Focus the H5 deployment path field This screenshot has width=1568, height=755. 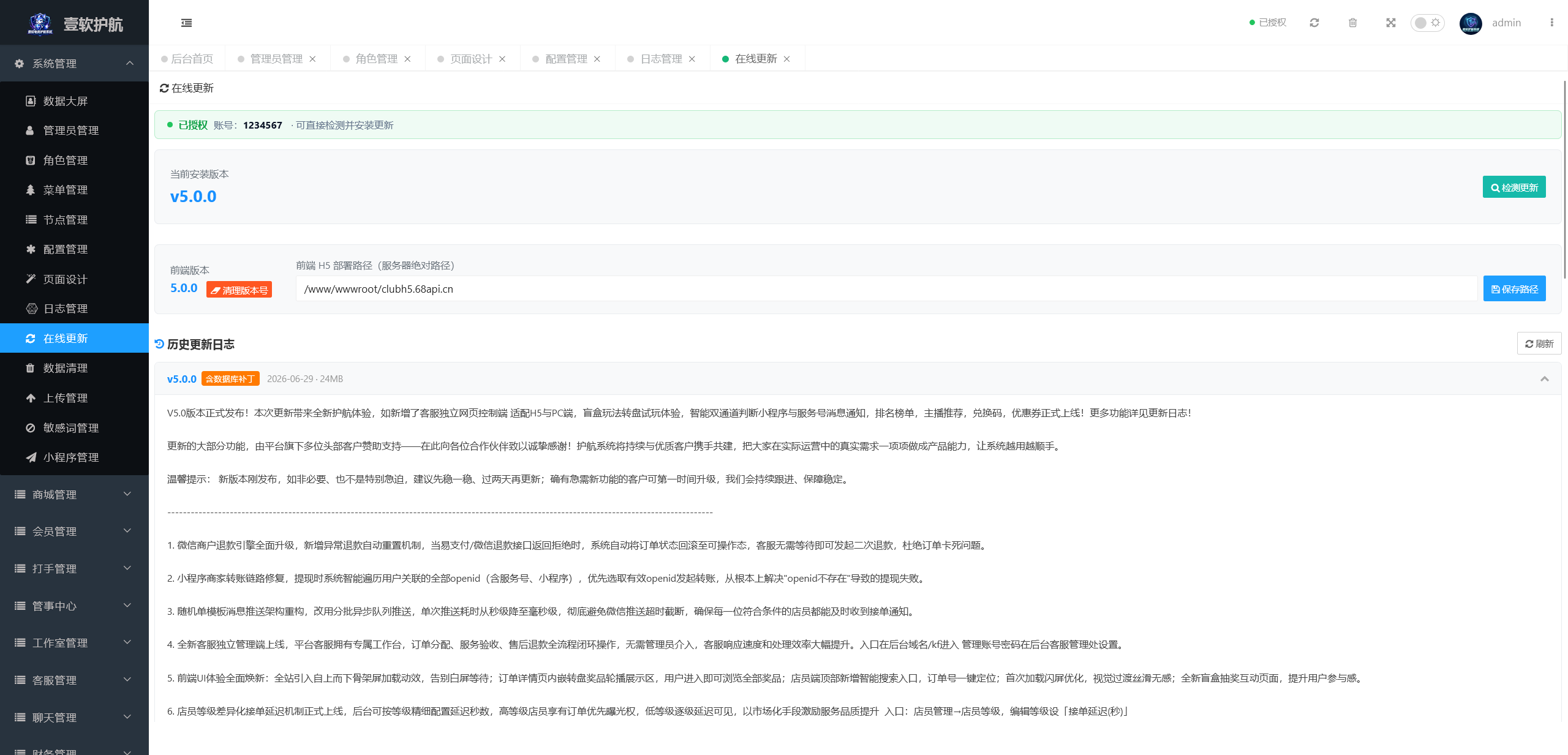click(x=886, y=289)
